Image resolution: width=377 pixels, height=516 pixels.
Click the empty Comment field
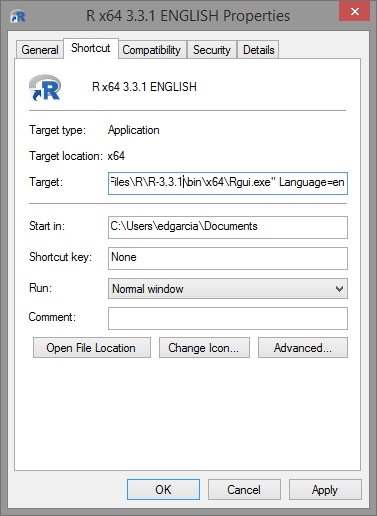pos(228,318)
